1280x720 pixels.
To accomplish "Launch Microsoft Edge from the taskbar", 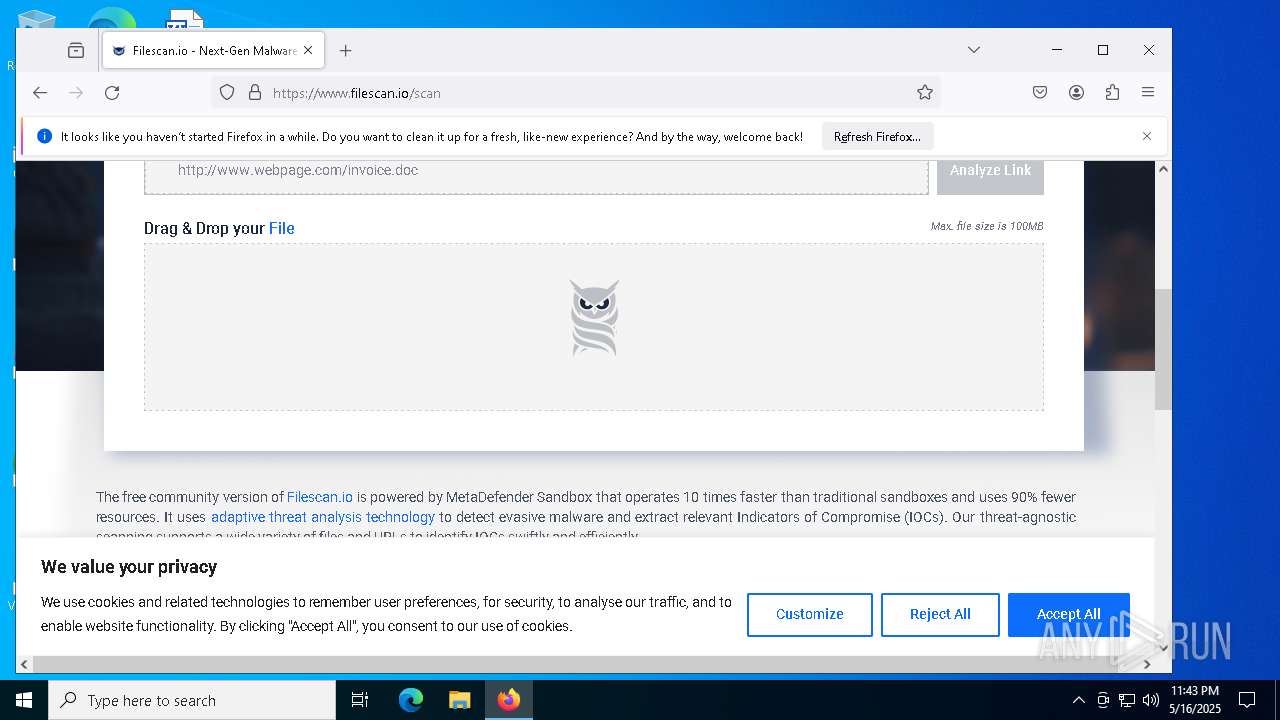I will [411, 700].
